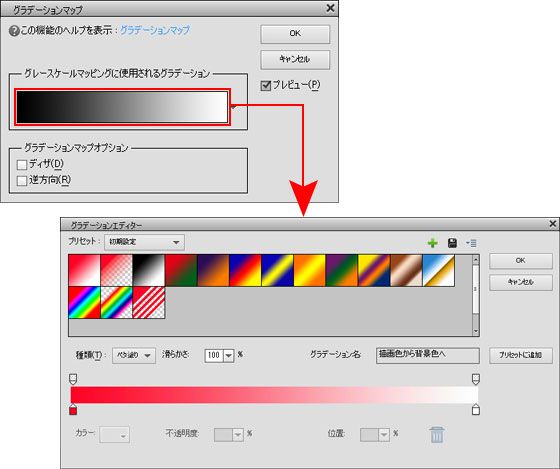Click the グラデーション名 text field
The height and width of the screenshot is (469, 560).
tap(428, 355)
